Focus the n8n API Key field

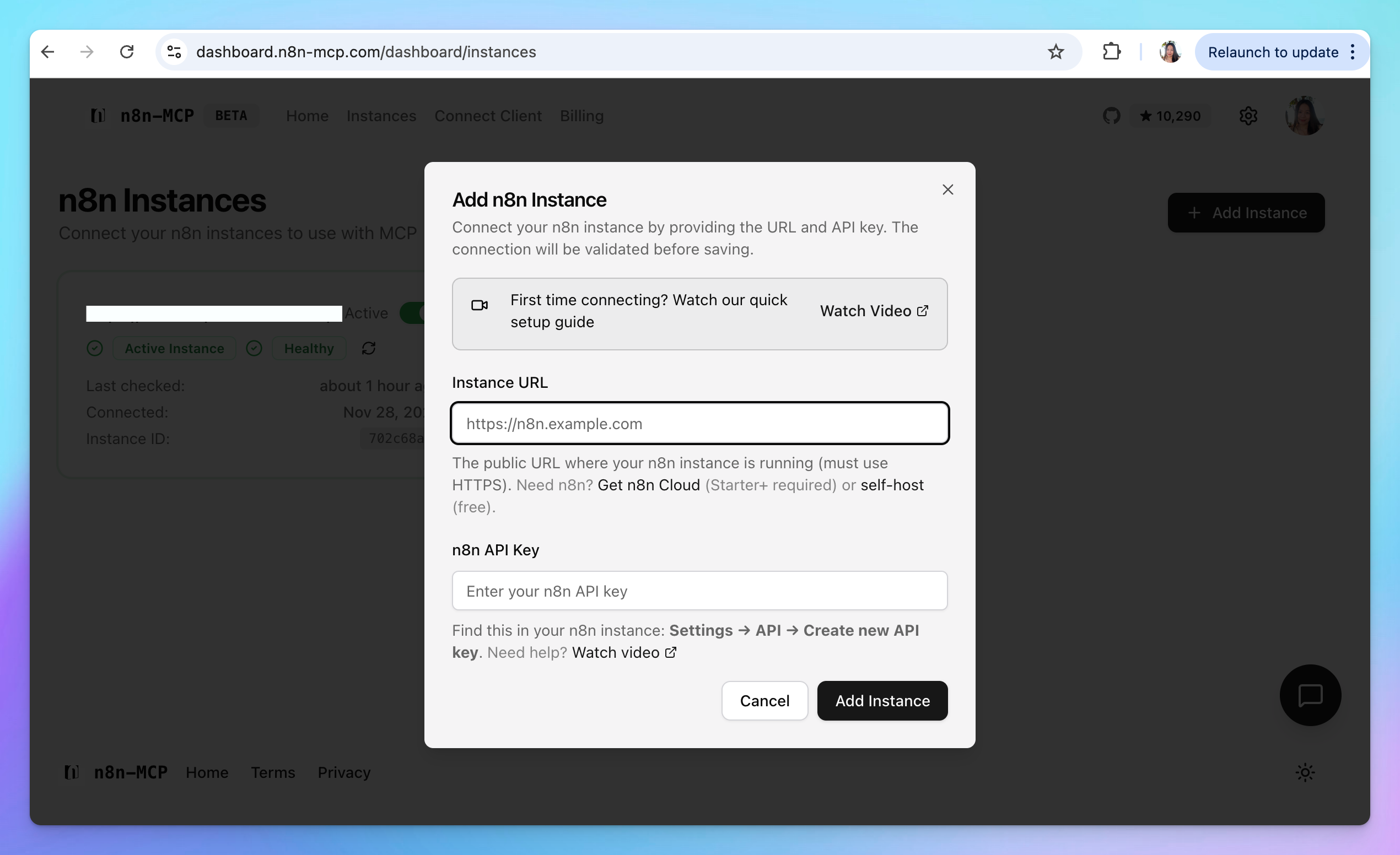pyautogui.click(x=699, y=591)
